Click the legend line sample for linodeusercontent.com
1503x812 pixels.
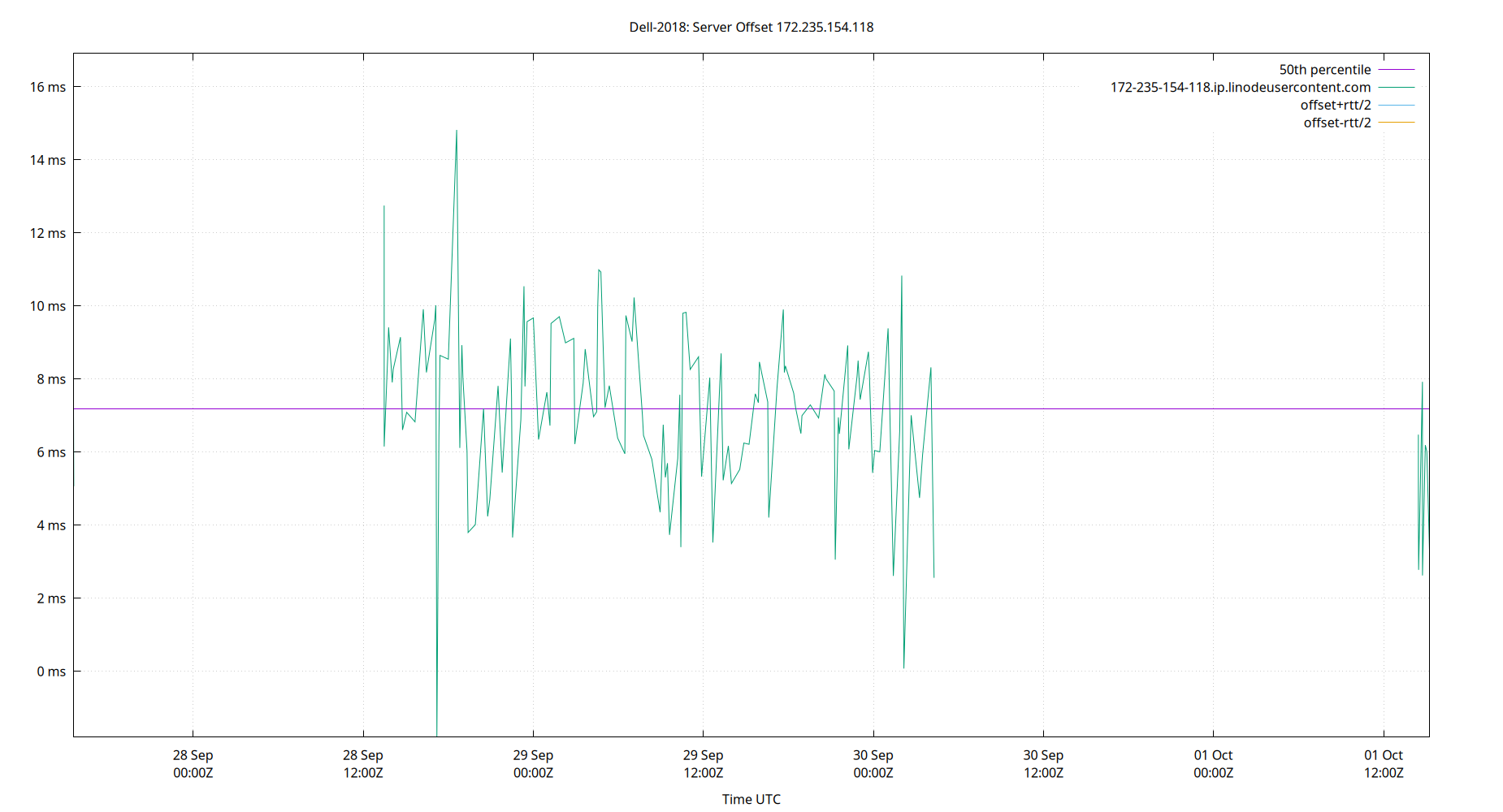point(1397,88)
